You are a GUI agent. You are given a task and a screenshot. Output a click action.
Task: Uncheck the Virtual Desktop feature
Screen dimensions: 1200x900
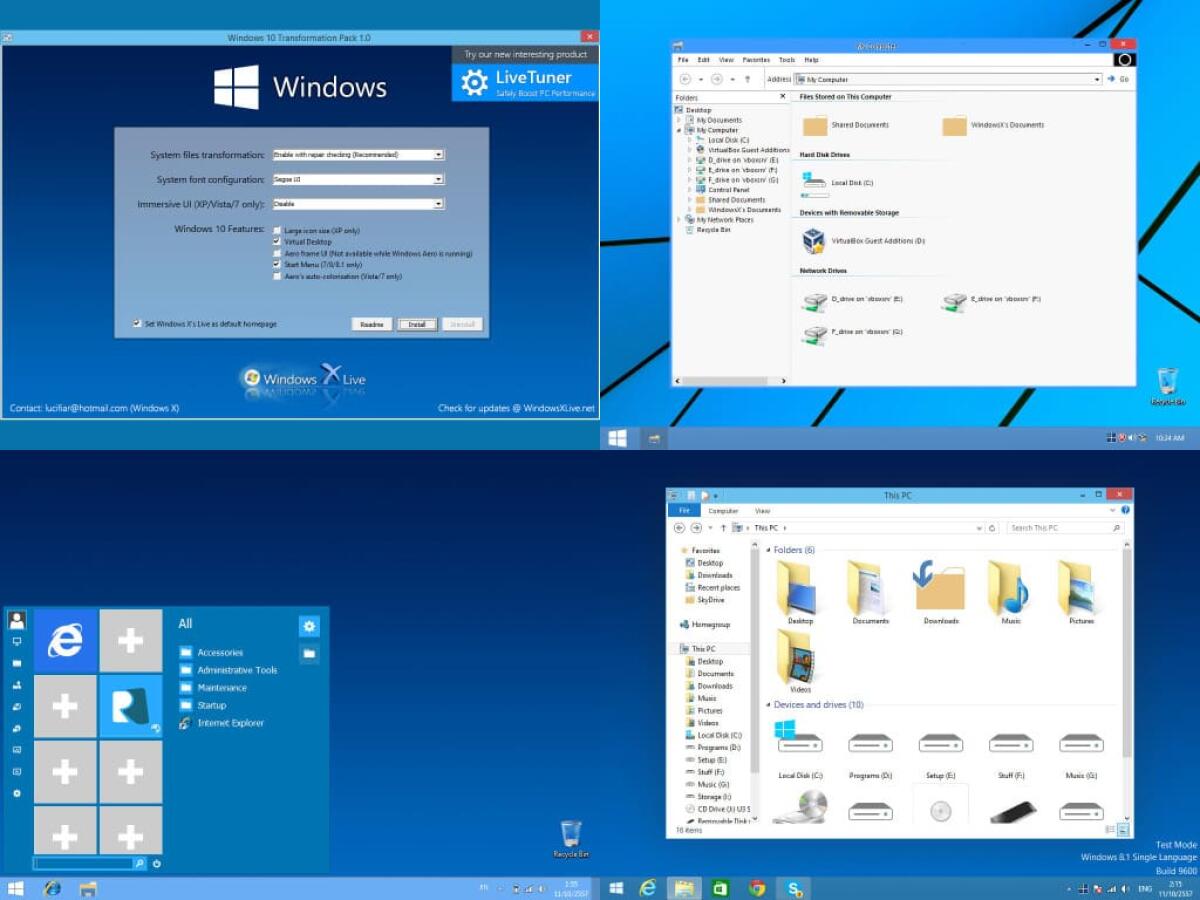277,241
